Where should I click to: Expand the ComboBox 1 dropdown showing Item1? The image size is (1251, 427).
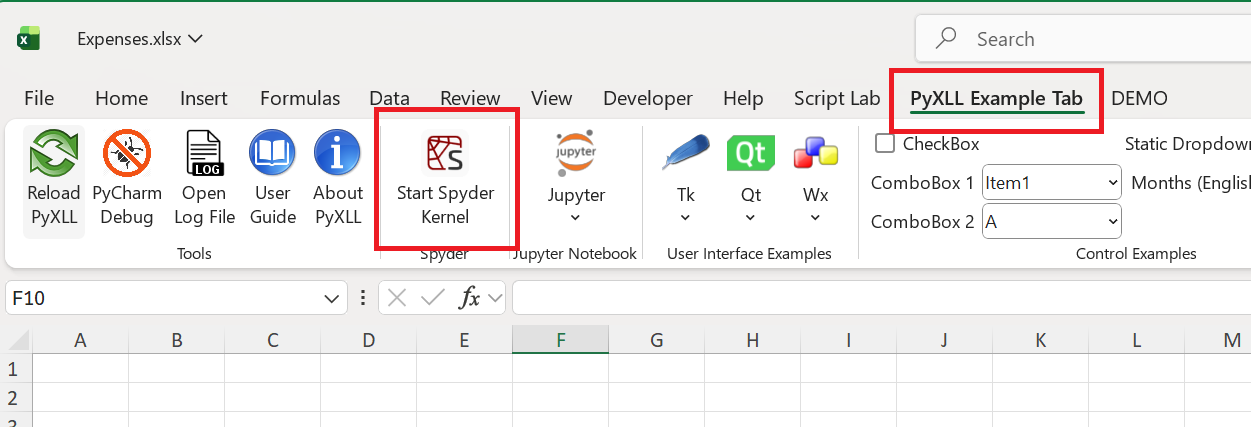tap(1113, 184)
